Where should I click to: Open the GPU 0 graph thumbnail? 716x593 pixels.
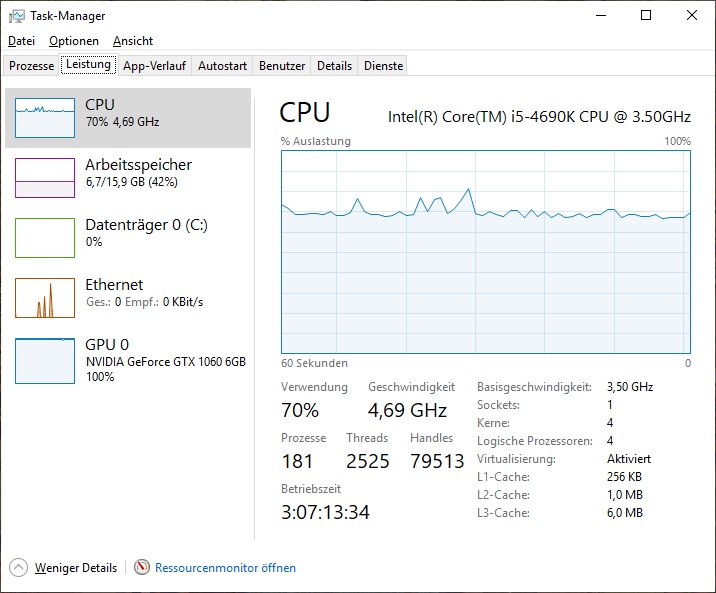45,360
